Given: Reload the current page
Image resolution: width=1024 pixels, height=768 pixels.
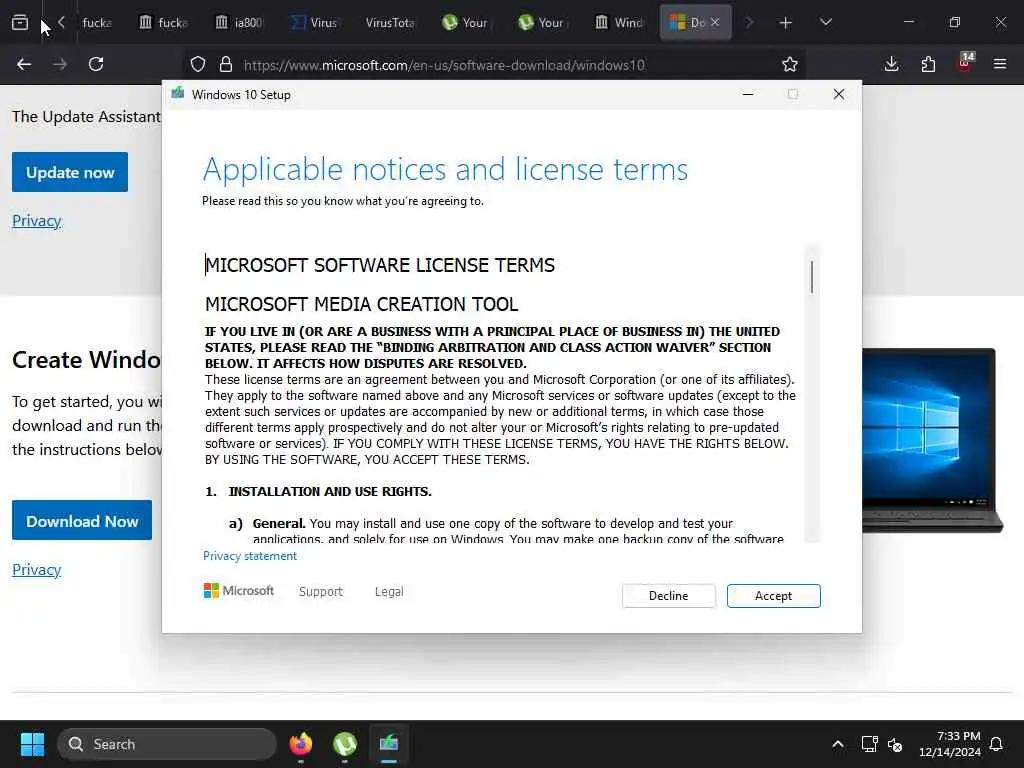Looking at the screenshot, I should tap(96, 64).
